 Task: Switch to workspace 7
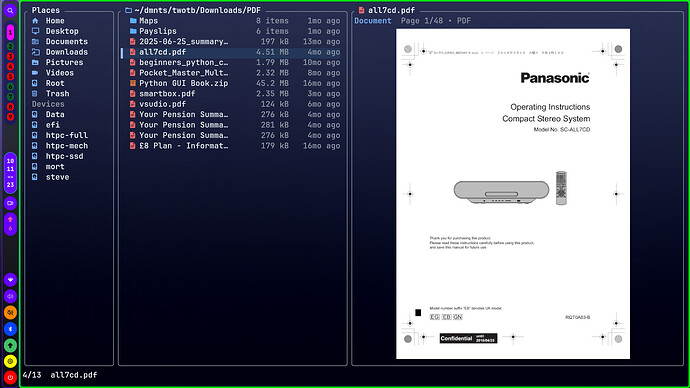(10, 97)
